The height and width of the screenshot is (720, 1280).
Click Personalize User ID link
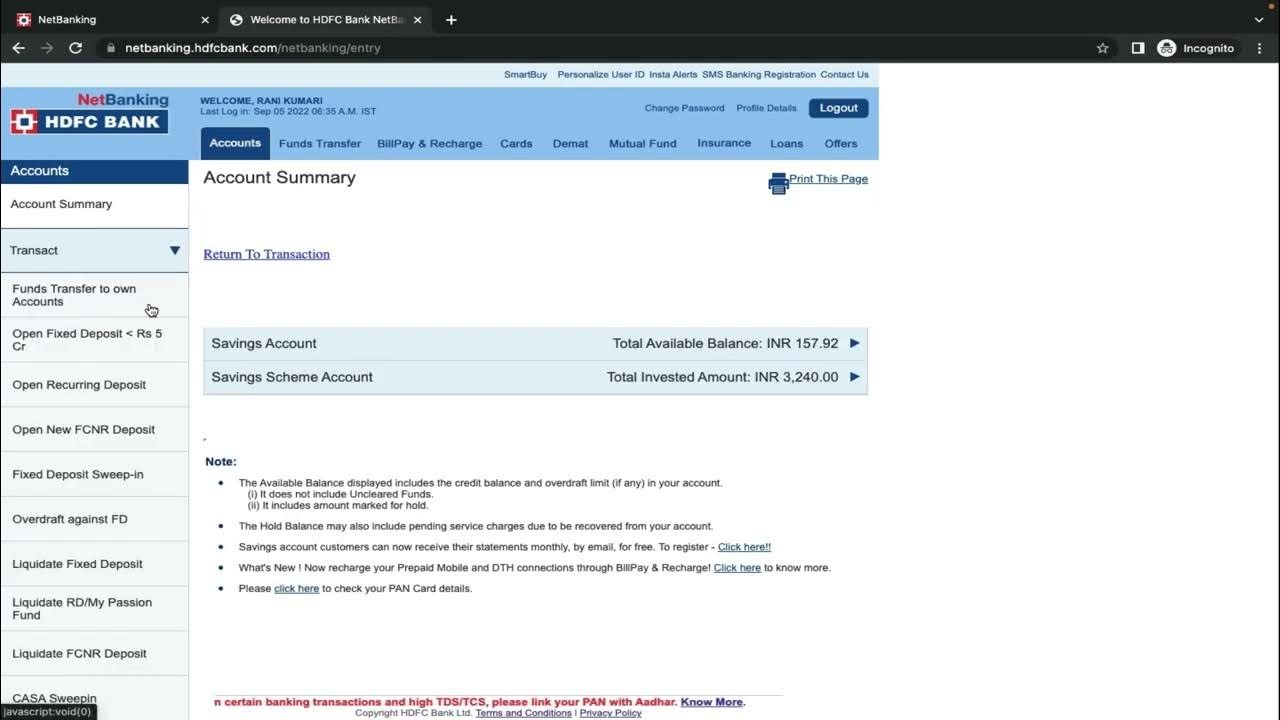(601, 75)
